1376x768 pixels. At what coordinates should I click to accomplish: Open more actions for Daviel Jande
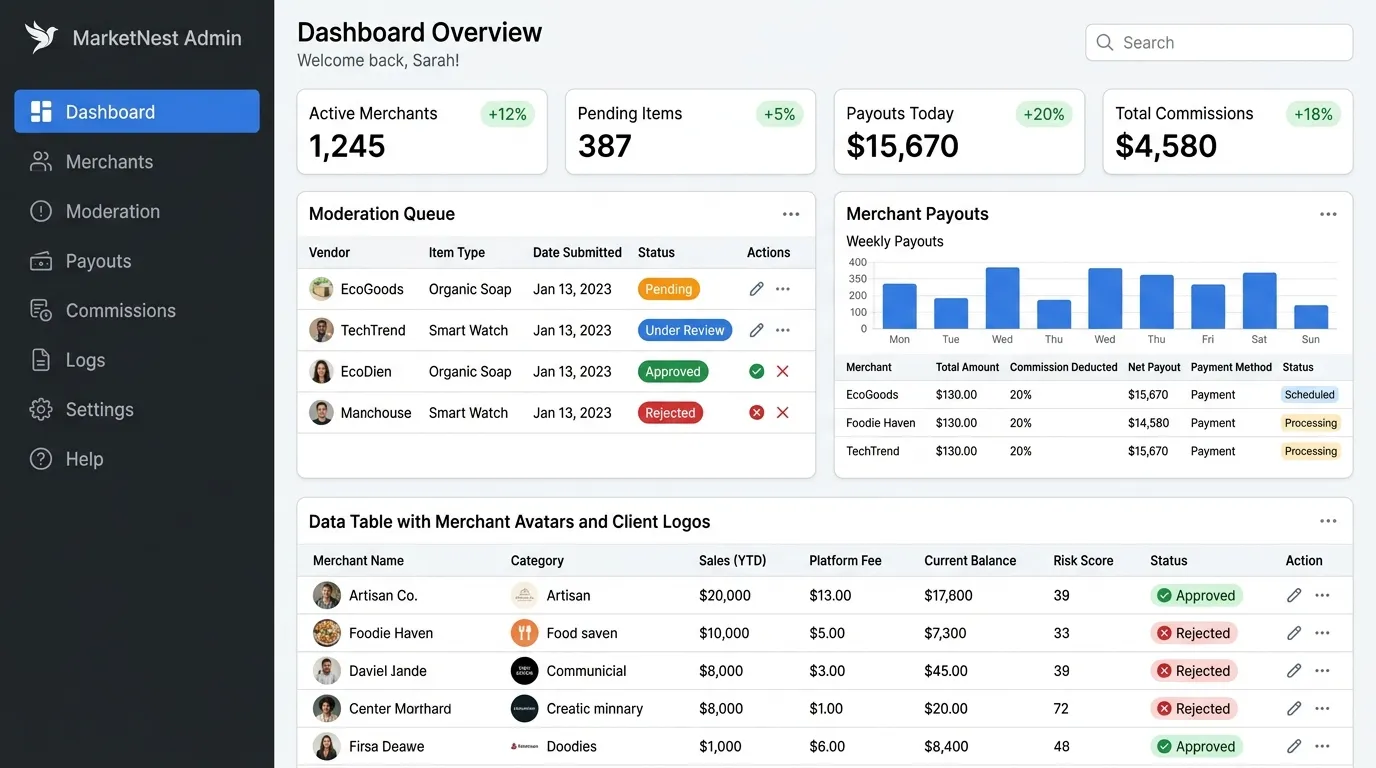pyautogui.click(x=1322, y=671)
